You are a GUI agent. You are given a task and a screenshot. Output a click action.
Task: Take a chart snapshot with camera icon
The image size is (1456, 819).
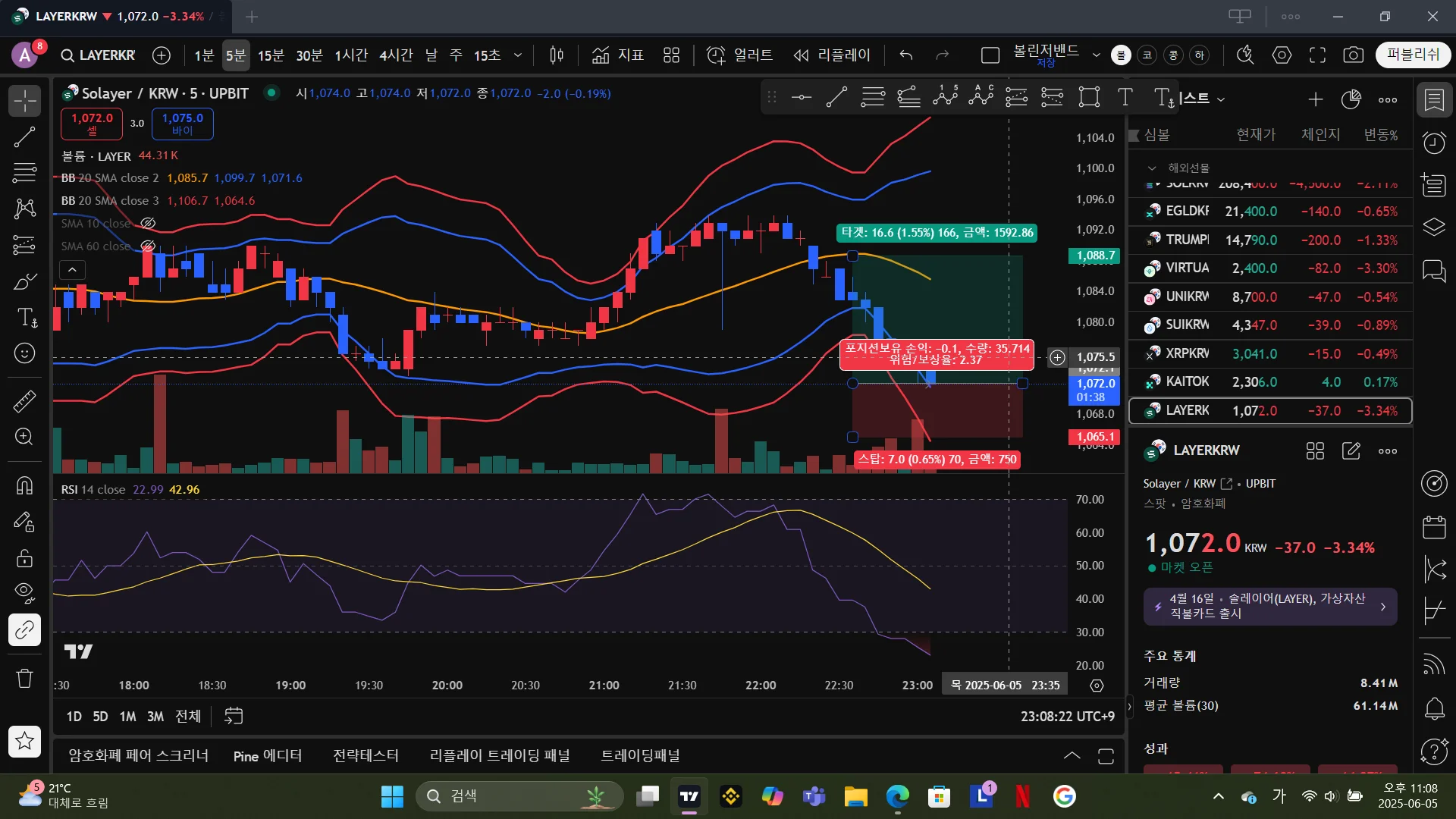(1353, 55)
